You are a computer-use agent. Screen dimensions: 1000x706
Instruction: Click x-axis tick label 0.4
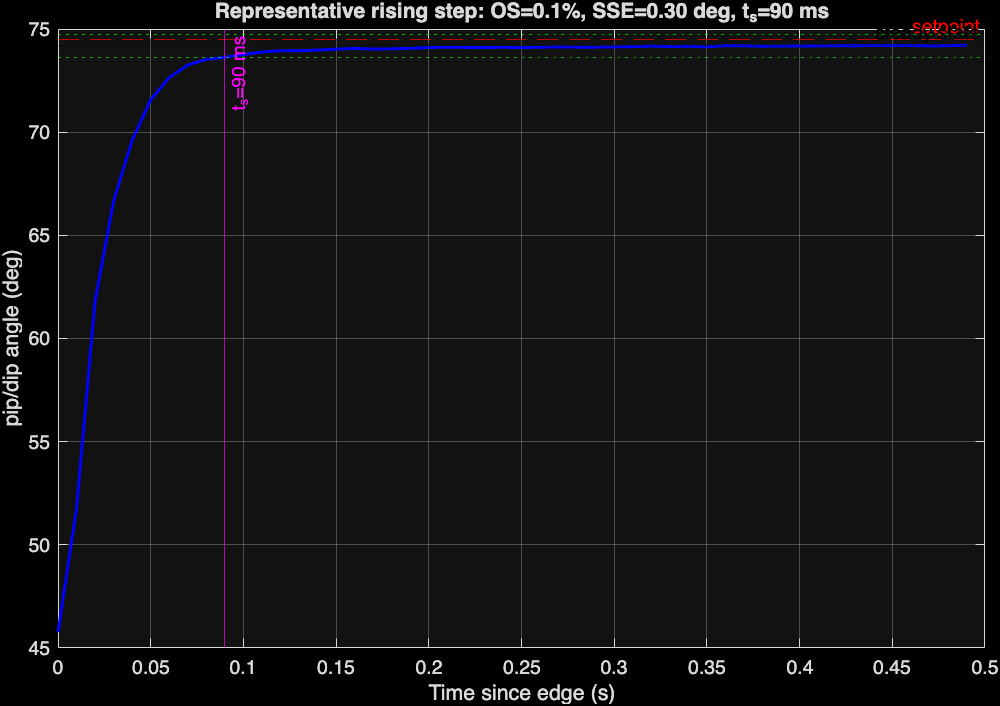point(799,668)
